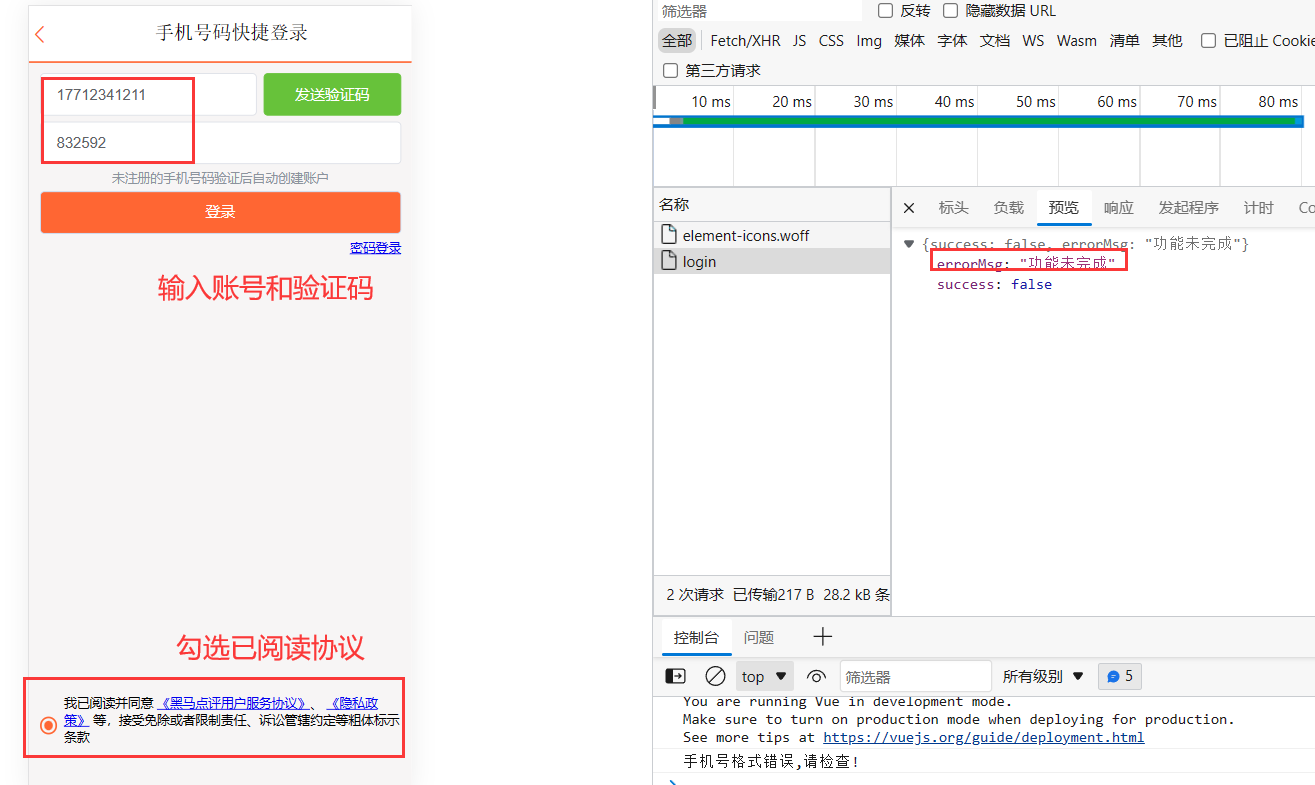Switch to the 发起程序 tab
1315x785 pixels.
click(x=1188, y=208)
